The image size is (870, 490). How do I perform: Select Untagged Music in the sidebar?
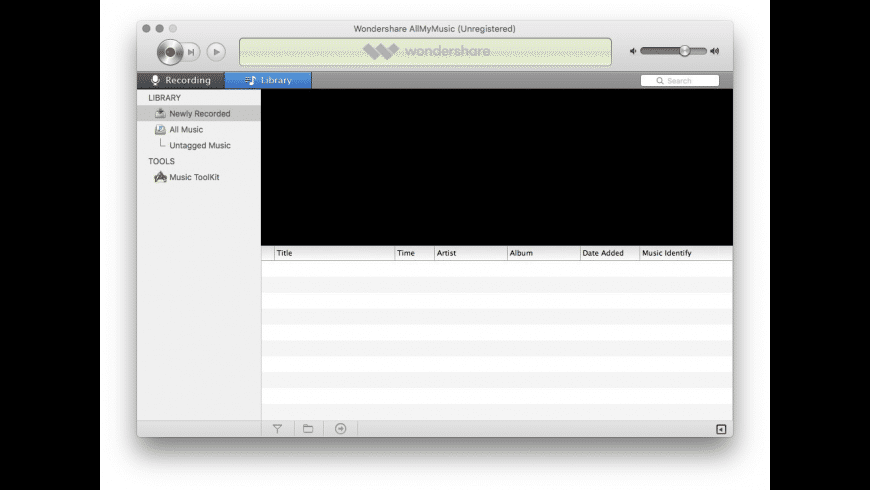[199, 145]
